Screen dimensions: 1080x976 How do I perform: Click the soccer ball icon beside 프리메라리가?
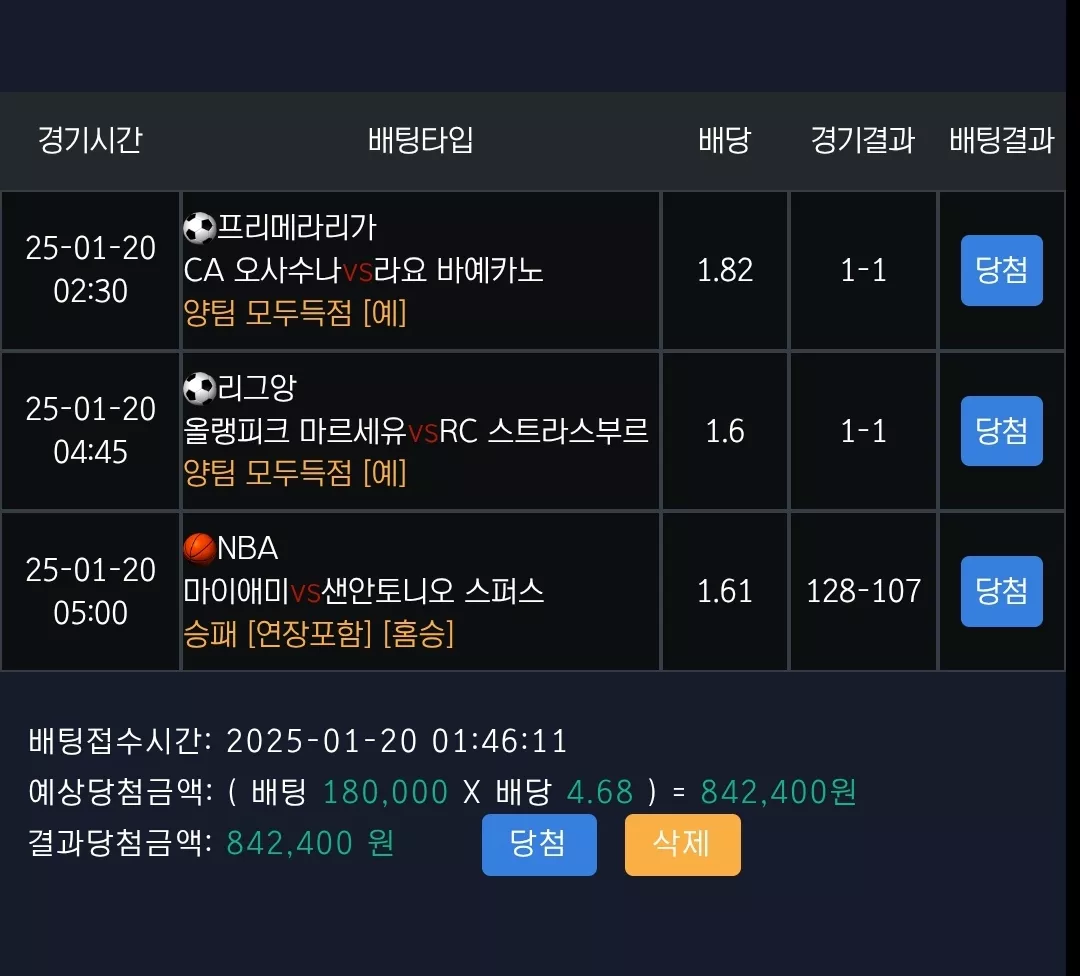[200, 228]
